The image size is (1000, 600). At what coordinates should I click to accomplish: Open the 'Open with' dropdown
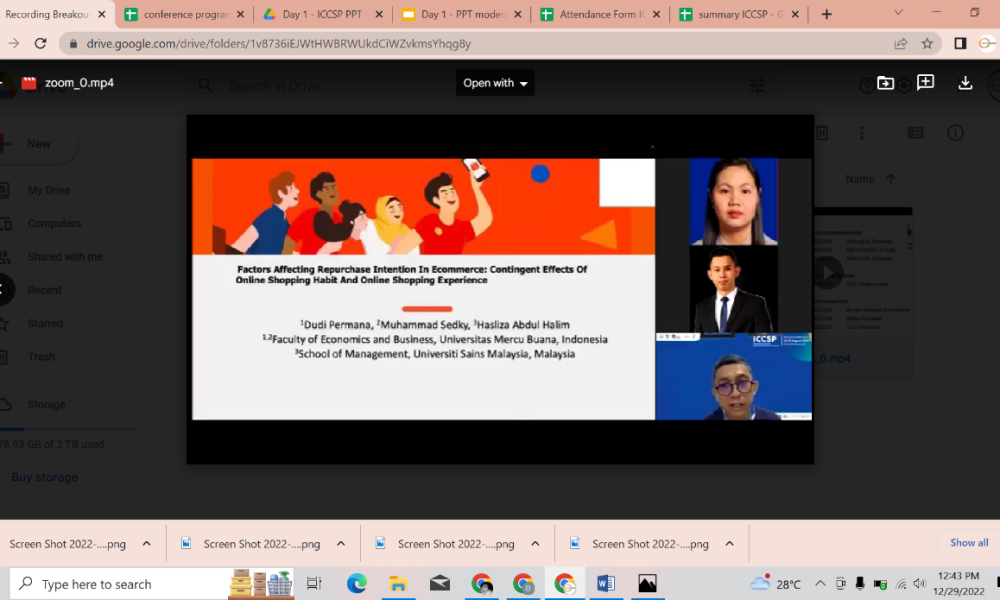click(495, 83)
